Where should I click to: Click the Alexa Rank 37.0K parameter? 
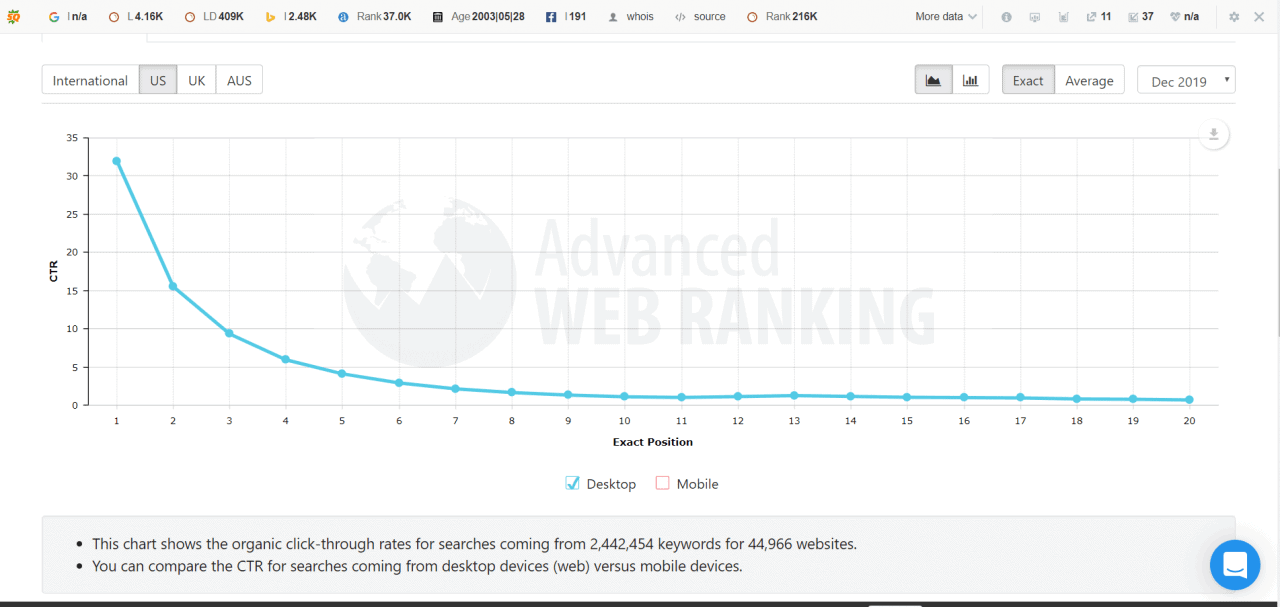(x=374, y=17)
